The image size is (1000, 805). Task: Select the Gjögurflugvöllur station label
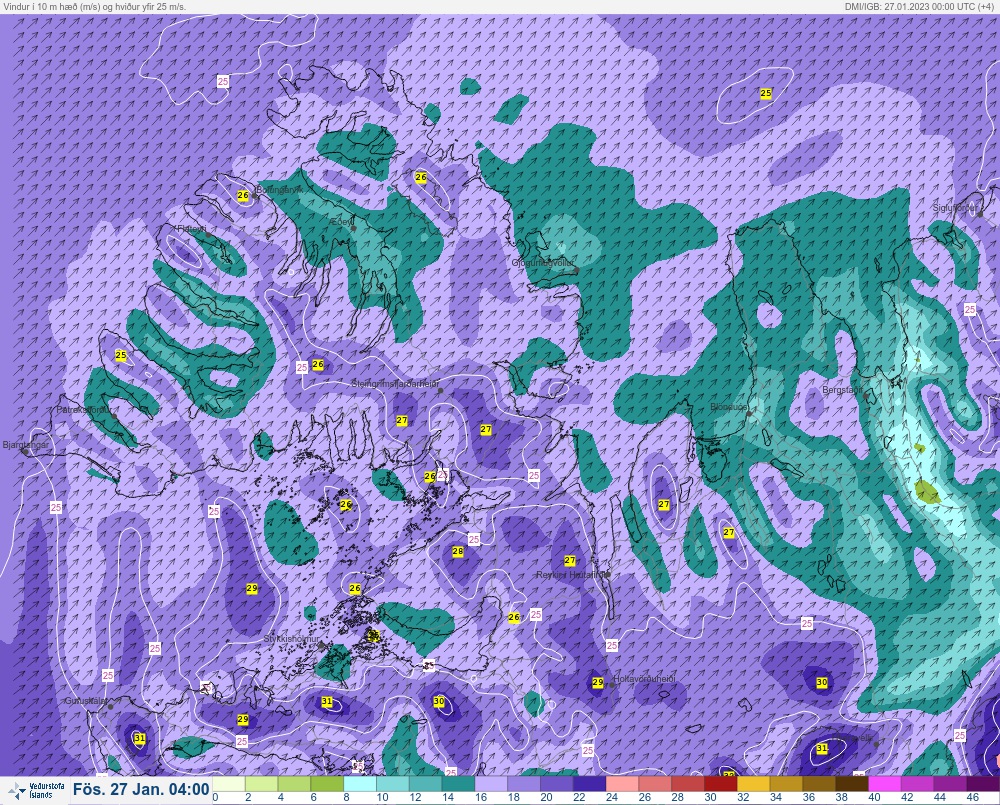tap(543, 263)
